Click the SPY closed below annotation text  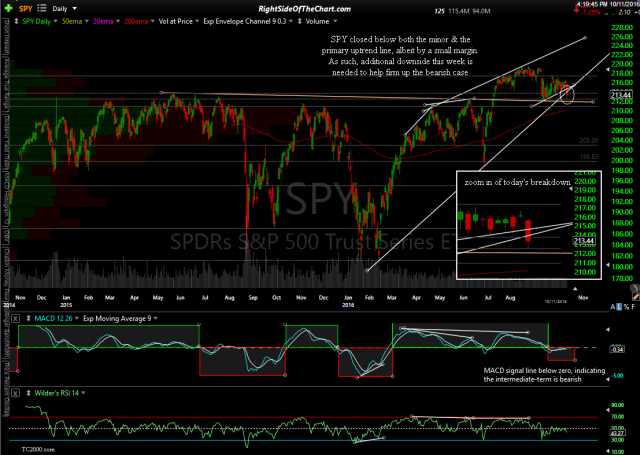400,56
